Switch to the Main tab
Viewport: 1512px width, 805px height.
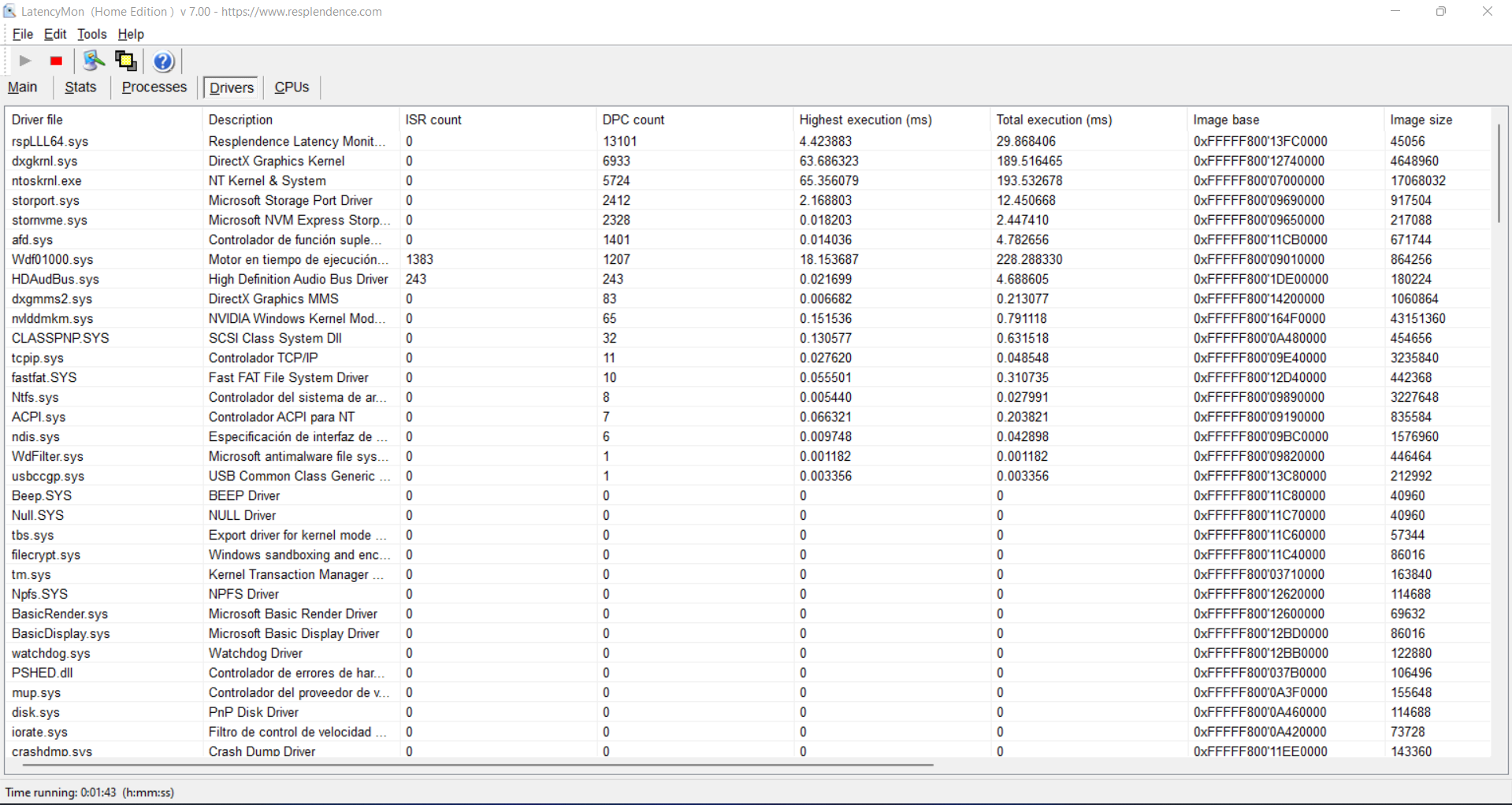click(22, 87)
